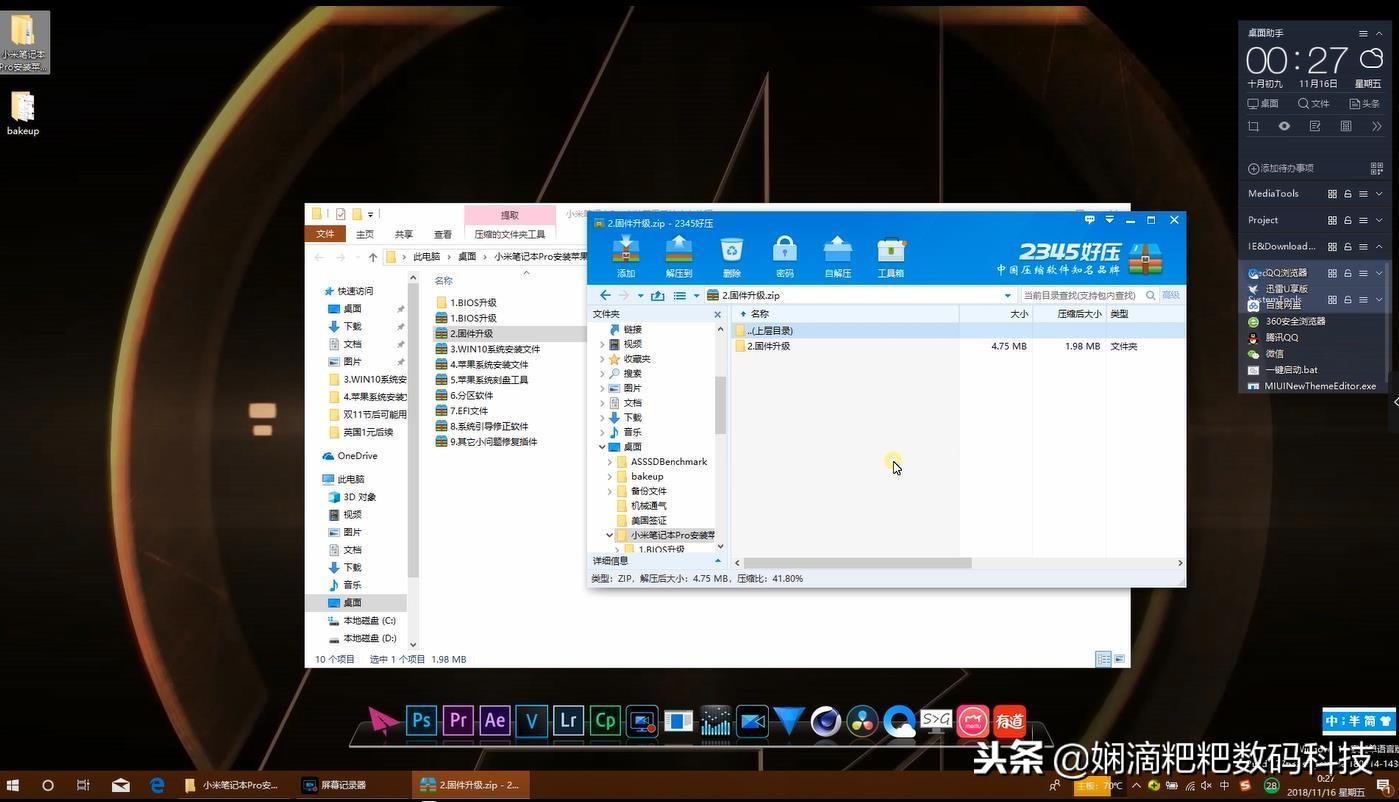Toggle the lock on the MediaTools group
Viewport: 1399px width, 802px height.
[x=1348, y=193]
